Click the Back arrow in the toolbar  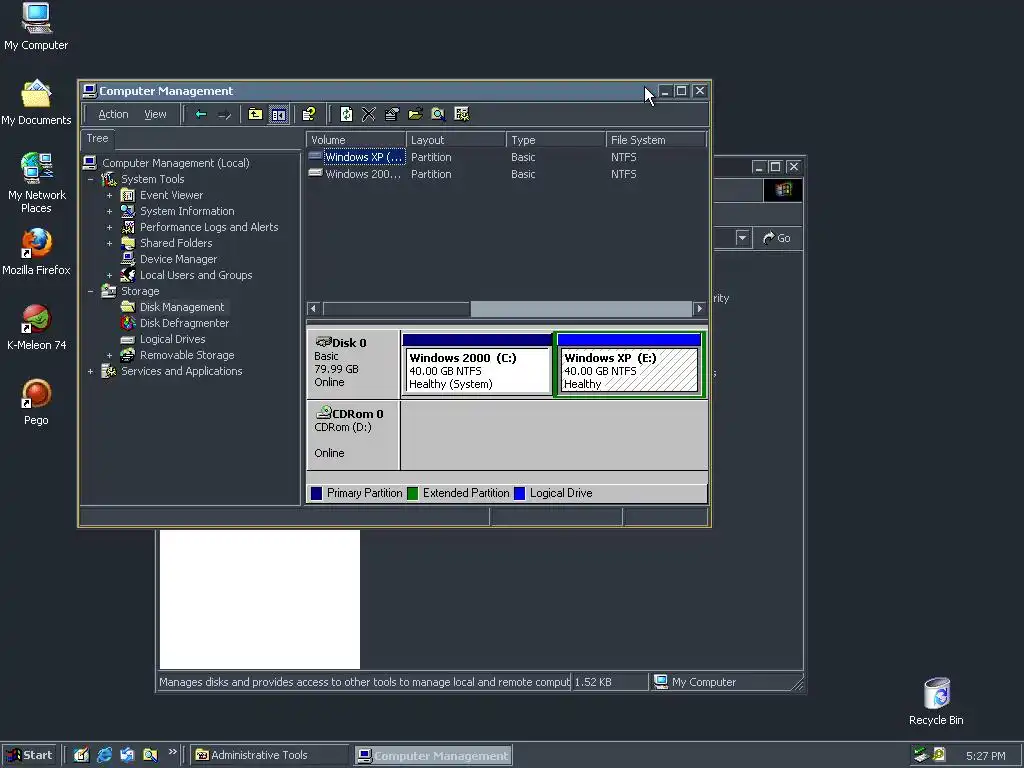tap(201, 114)
